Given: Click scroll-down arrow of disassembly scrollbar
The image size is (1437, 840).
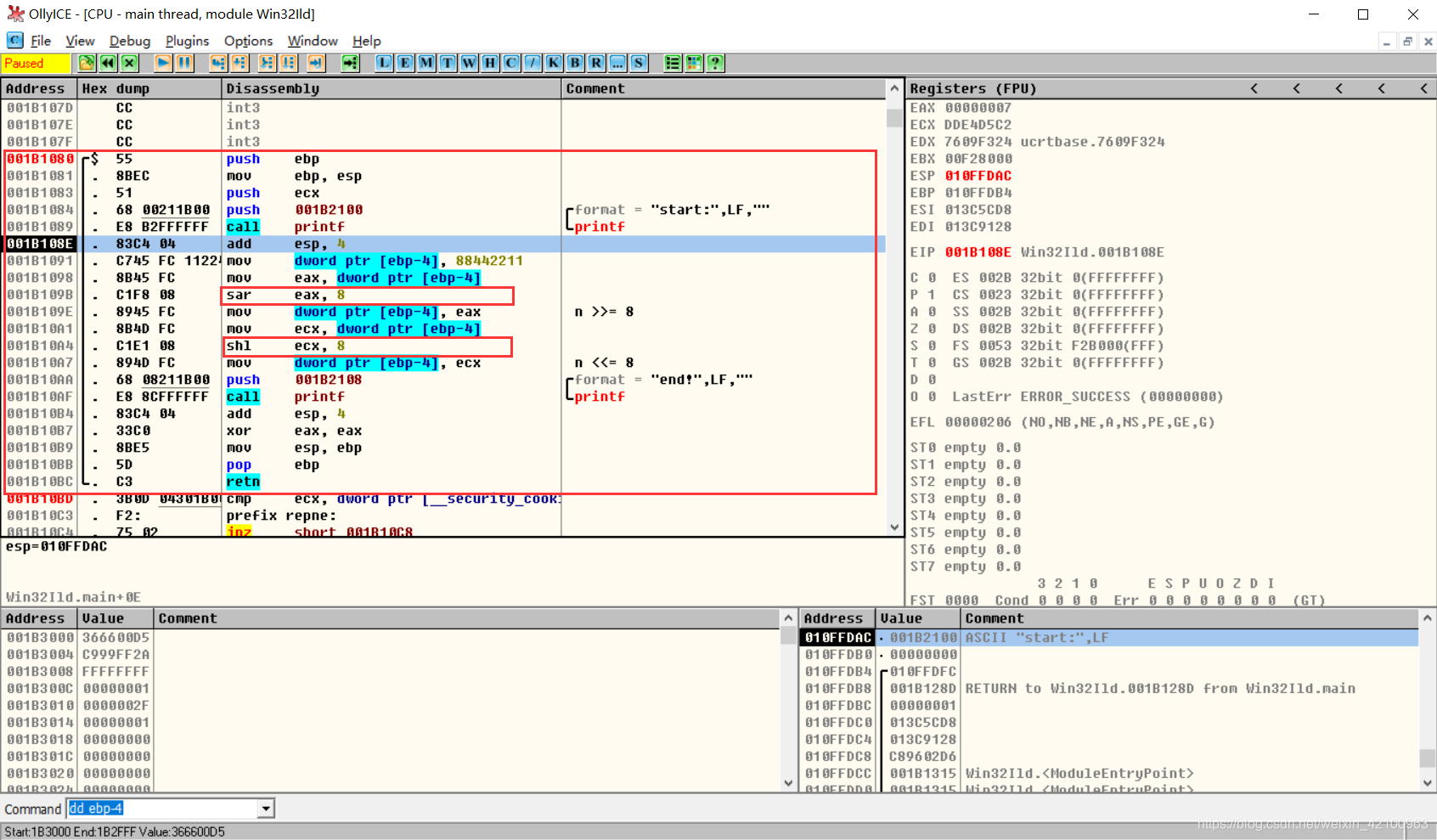Looking at the screenshot, I should pyautogui.click(x=894, y=527).
